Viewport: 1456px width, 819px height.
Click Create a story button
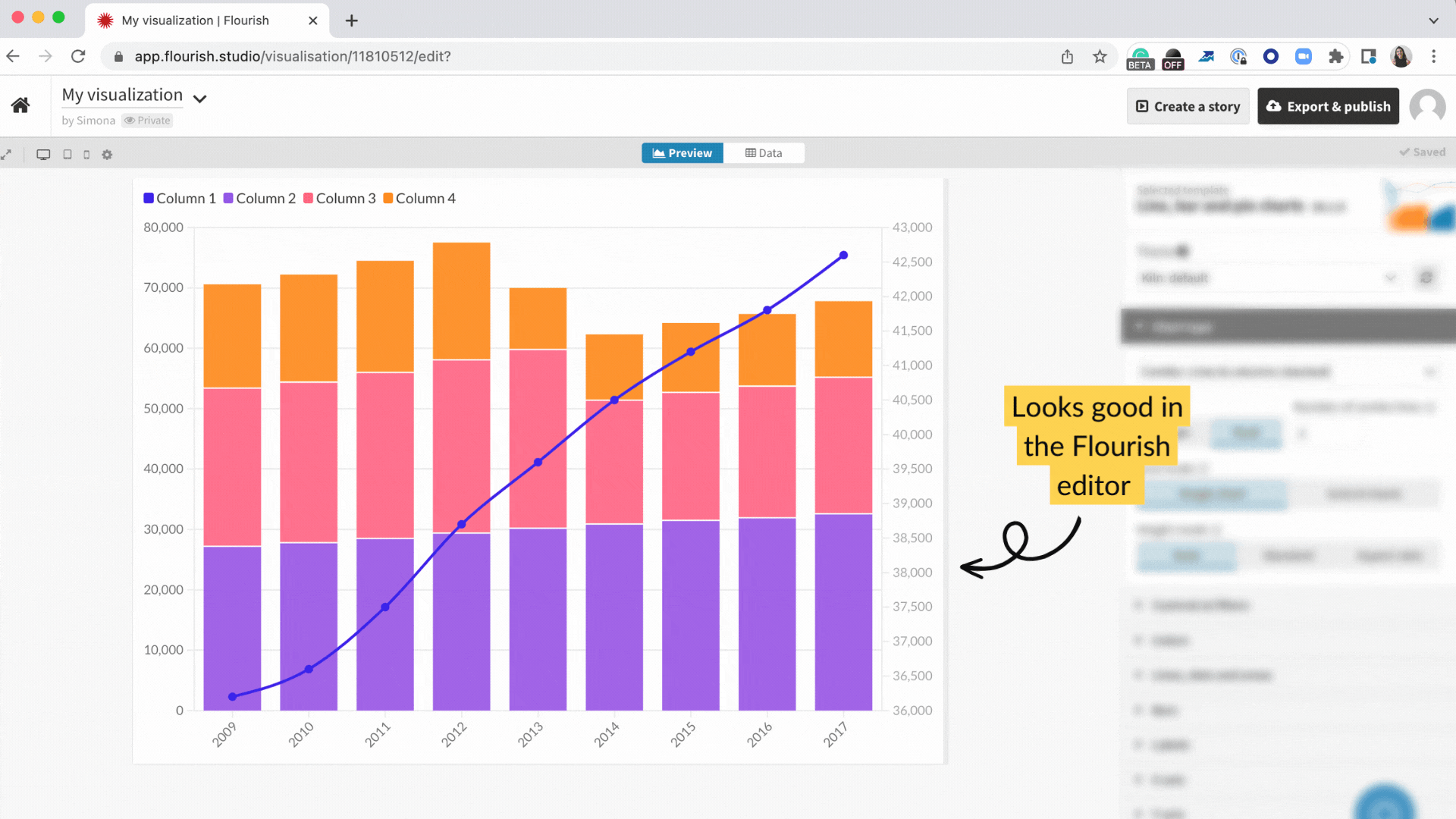click(x=1188, y=107)
